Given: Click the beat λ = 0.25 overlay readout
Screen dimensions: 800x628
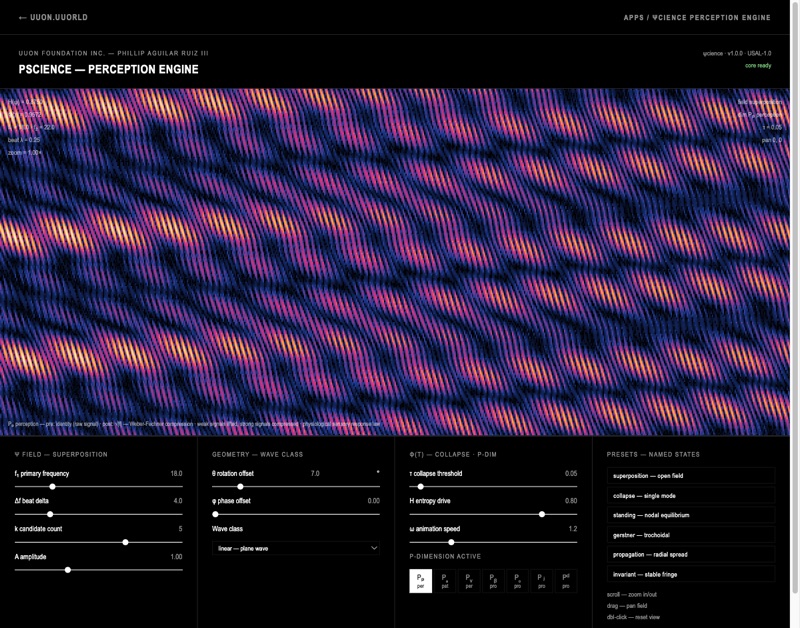Looking at the screenshot, I should (23, 140).
